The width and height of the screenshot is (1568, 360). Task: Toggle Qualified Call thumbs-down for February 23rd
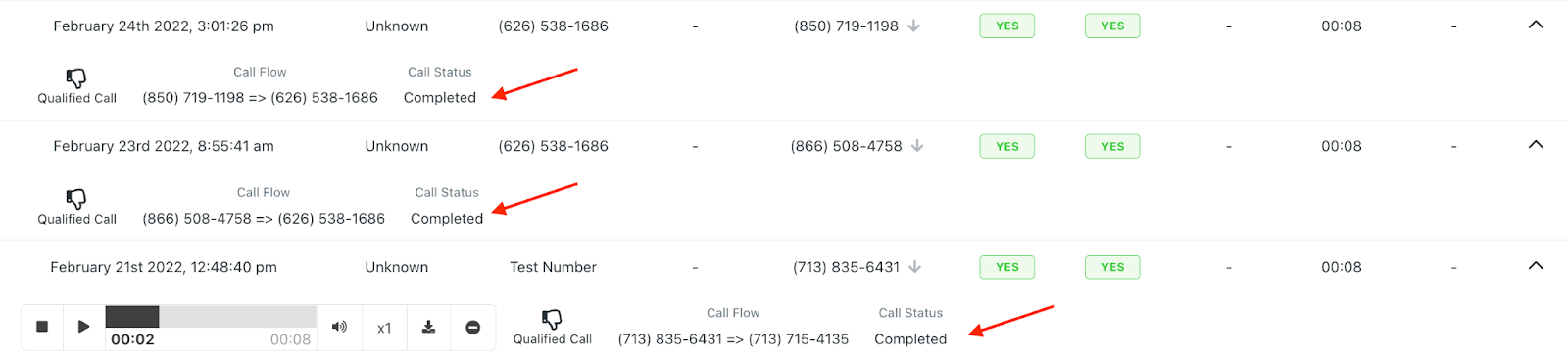76,199
